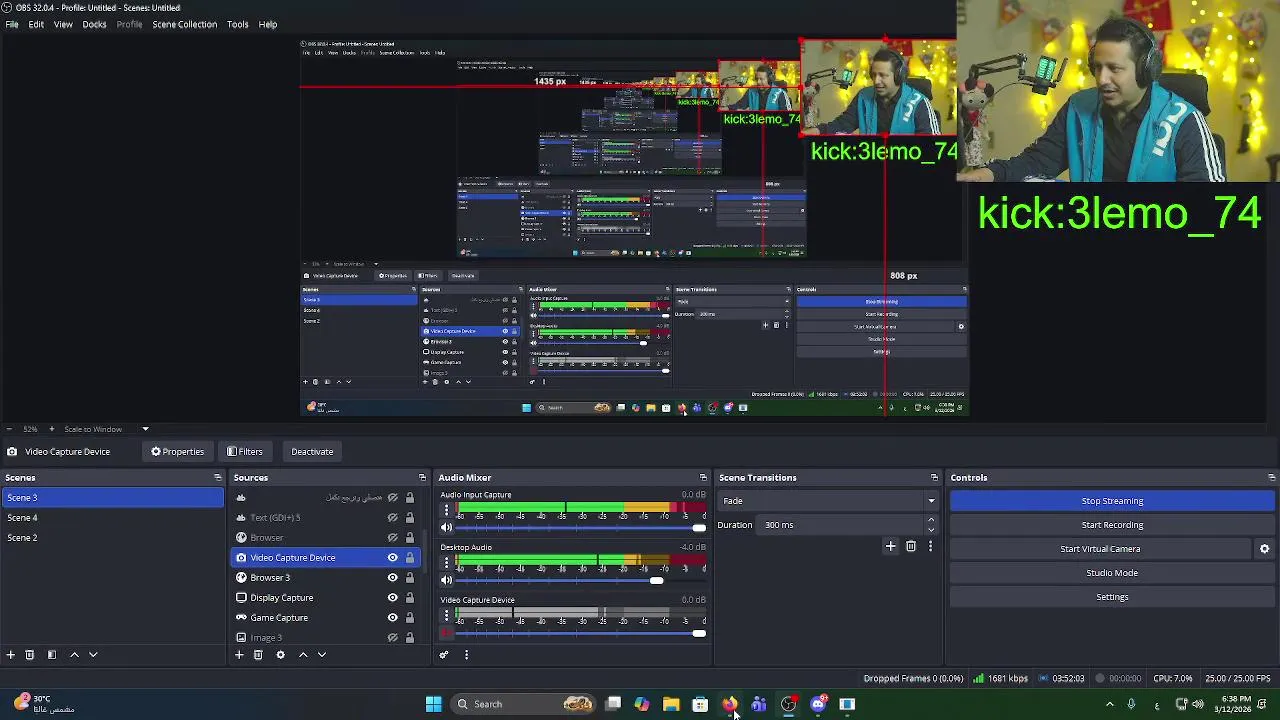Viewport: 1280px width, 720px height.
Task: Remove scene transition with trash icon
Action: tap(911, 546)
